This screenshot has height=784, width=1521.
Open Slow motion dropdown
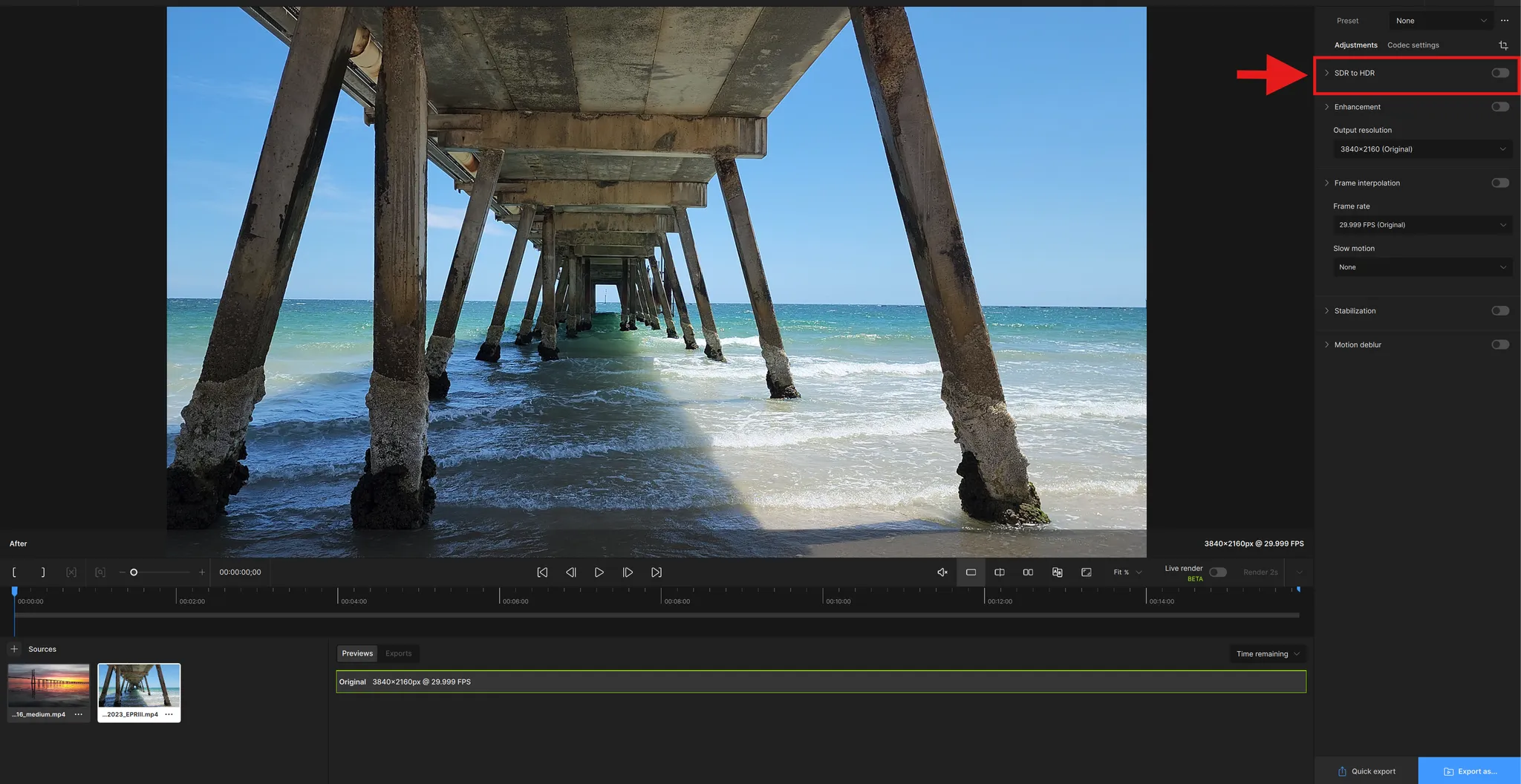(1422, 267)
